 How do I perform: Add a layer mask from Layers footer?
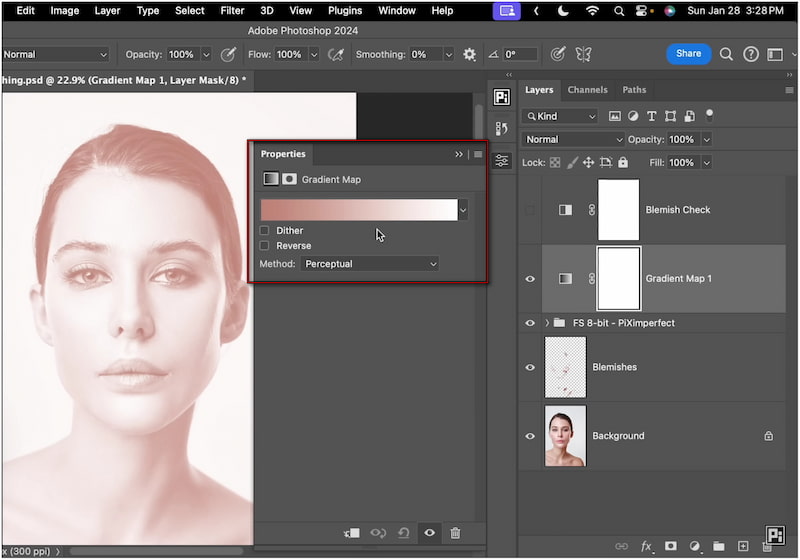click(671, 547)
